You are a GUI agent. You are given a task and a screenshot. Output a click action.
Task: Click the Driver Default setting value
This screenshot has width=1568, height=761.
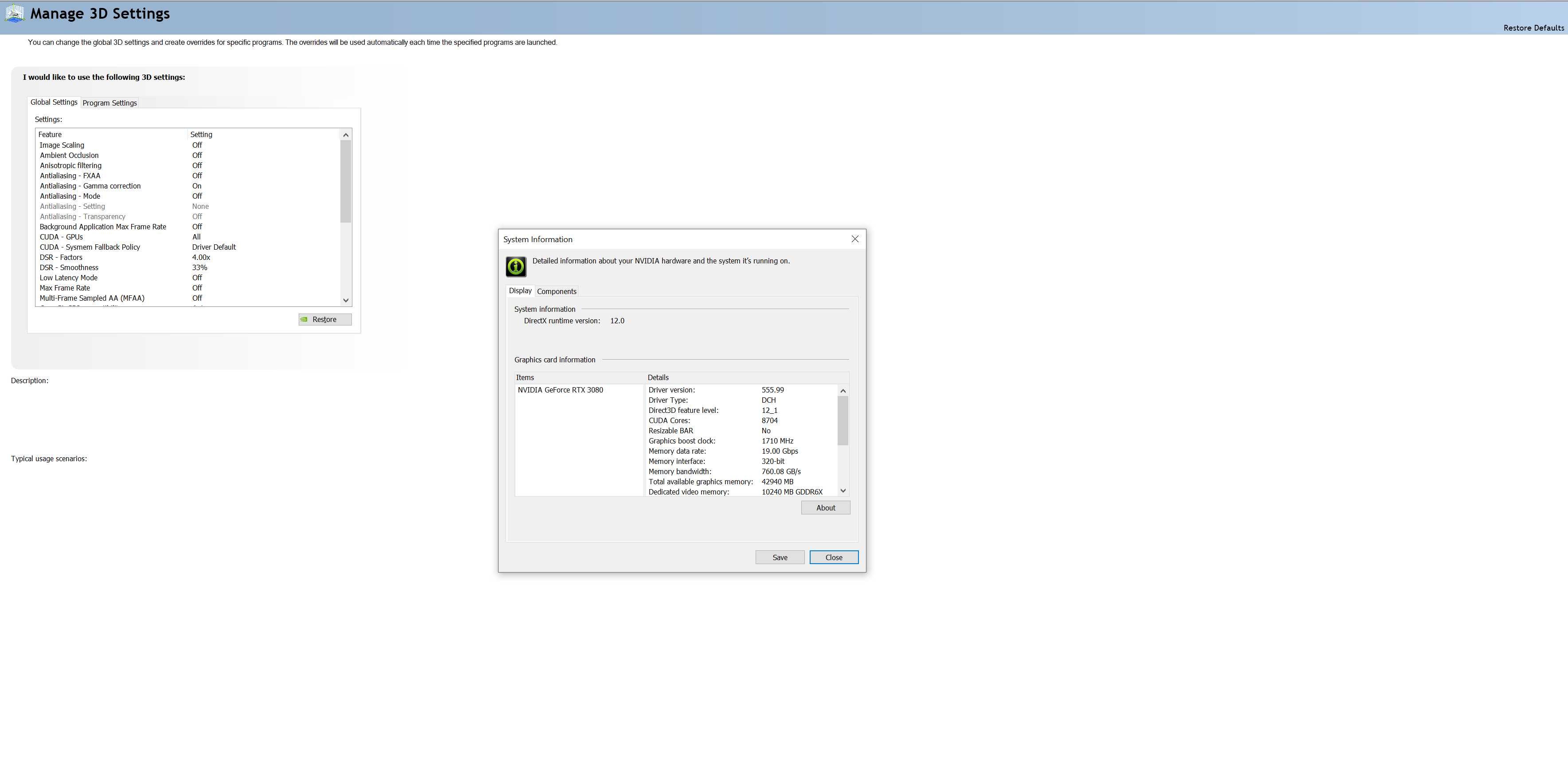point(214,247)
